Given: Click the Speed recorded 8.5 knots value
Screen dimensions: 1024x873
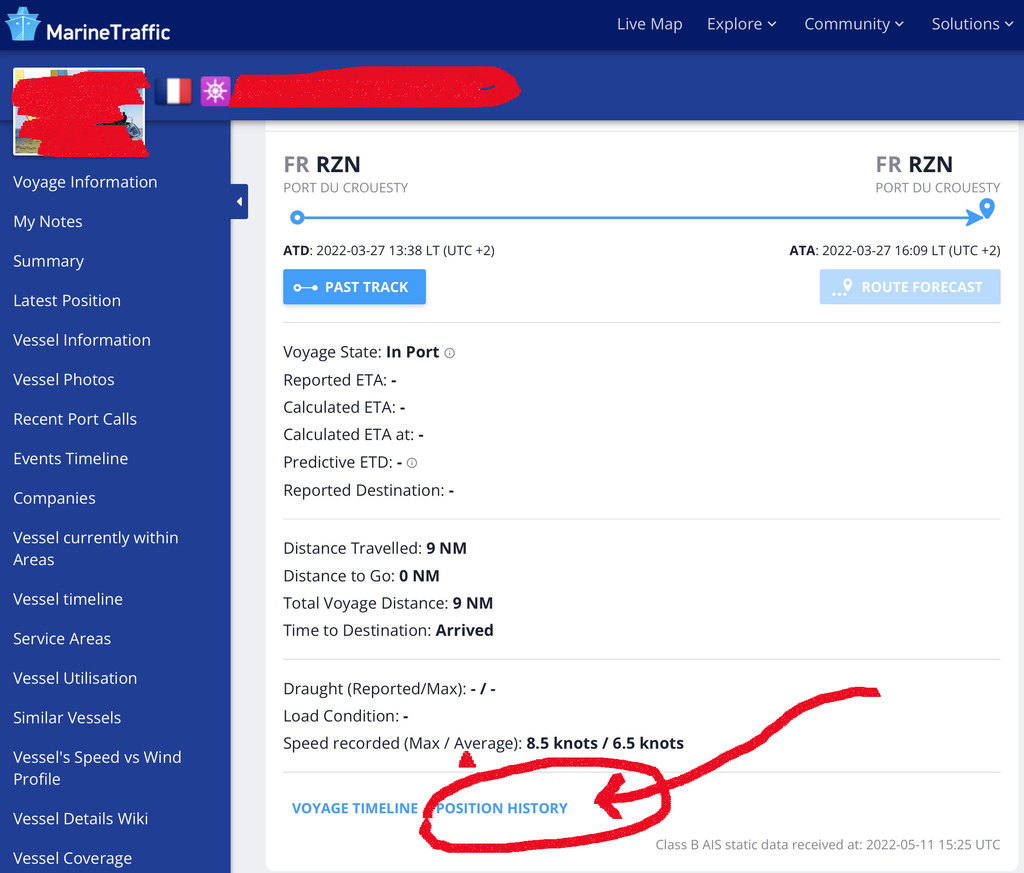Looking at the screenshot, I should [562, 744].
